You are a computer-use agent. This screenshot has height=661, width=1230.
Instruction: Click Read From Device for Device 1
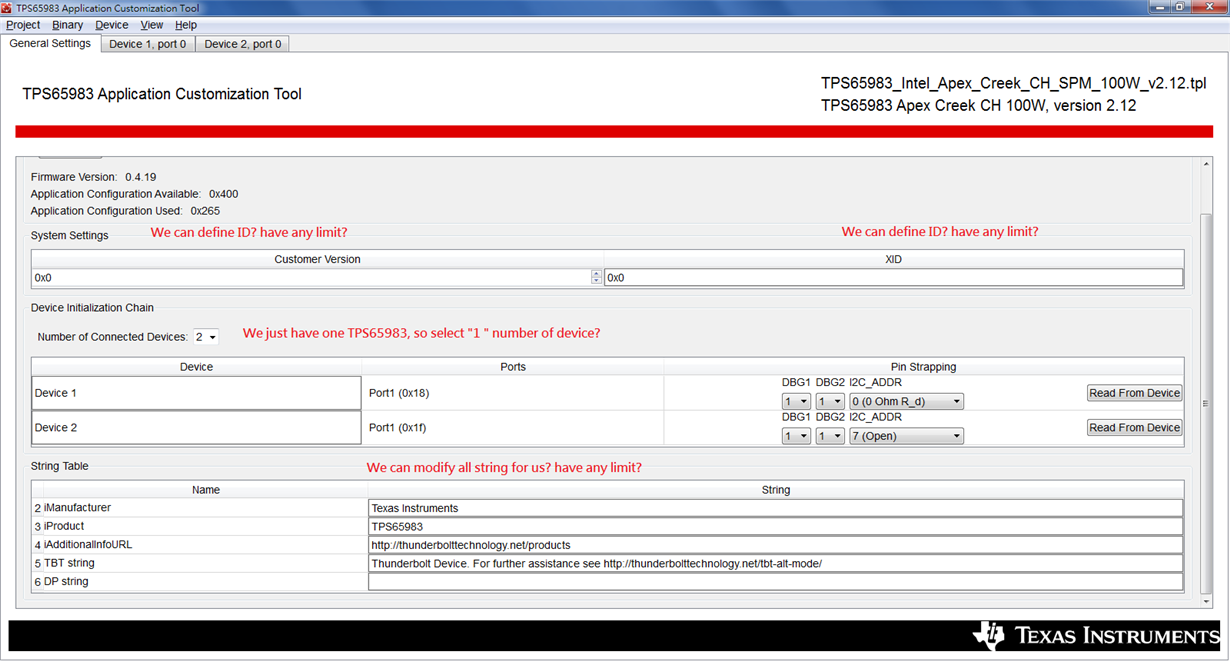tap(1135, 393)
